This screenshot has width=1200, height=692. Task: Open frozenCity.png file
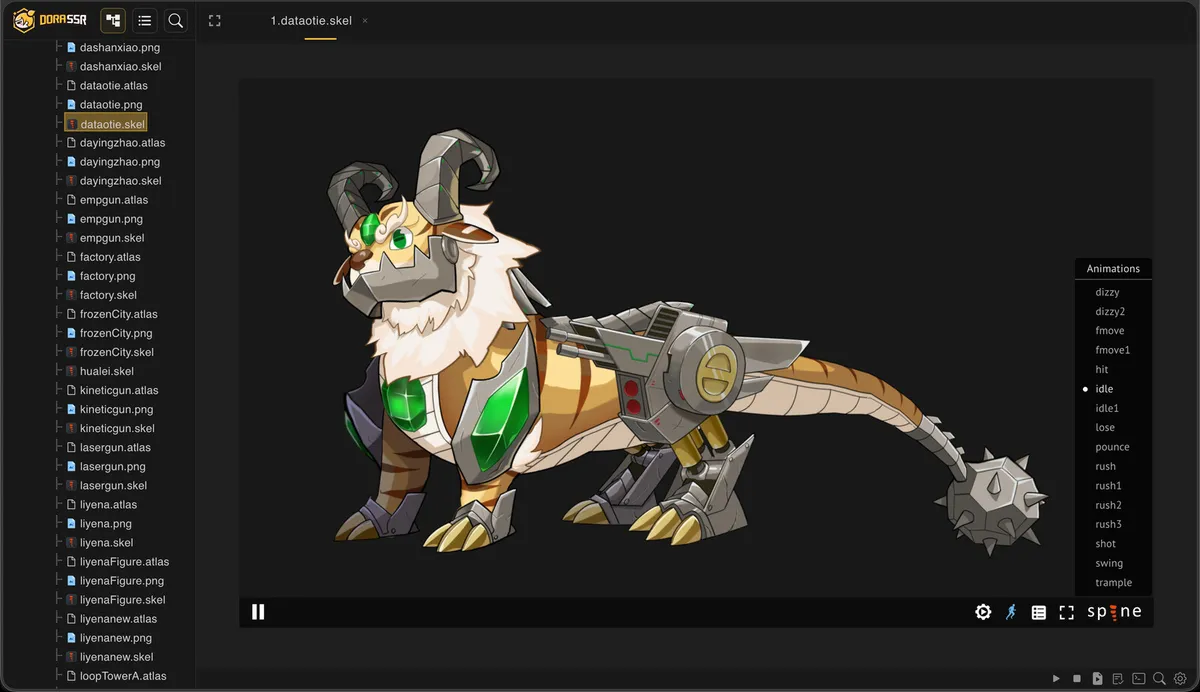116,333
